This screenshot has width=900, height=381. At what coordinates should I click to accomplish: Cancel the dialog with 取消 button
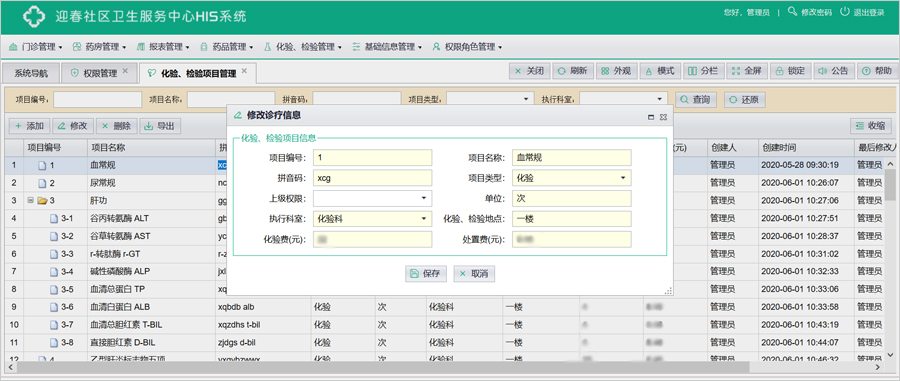pos(474,274)
